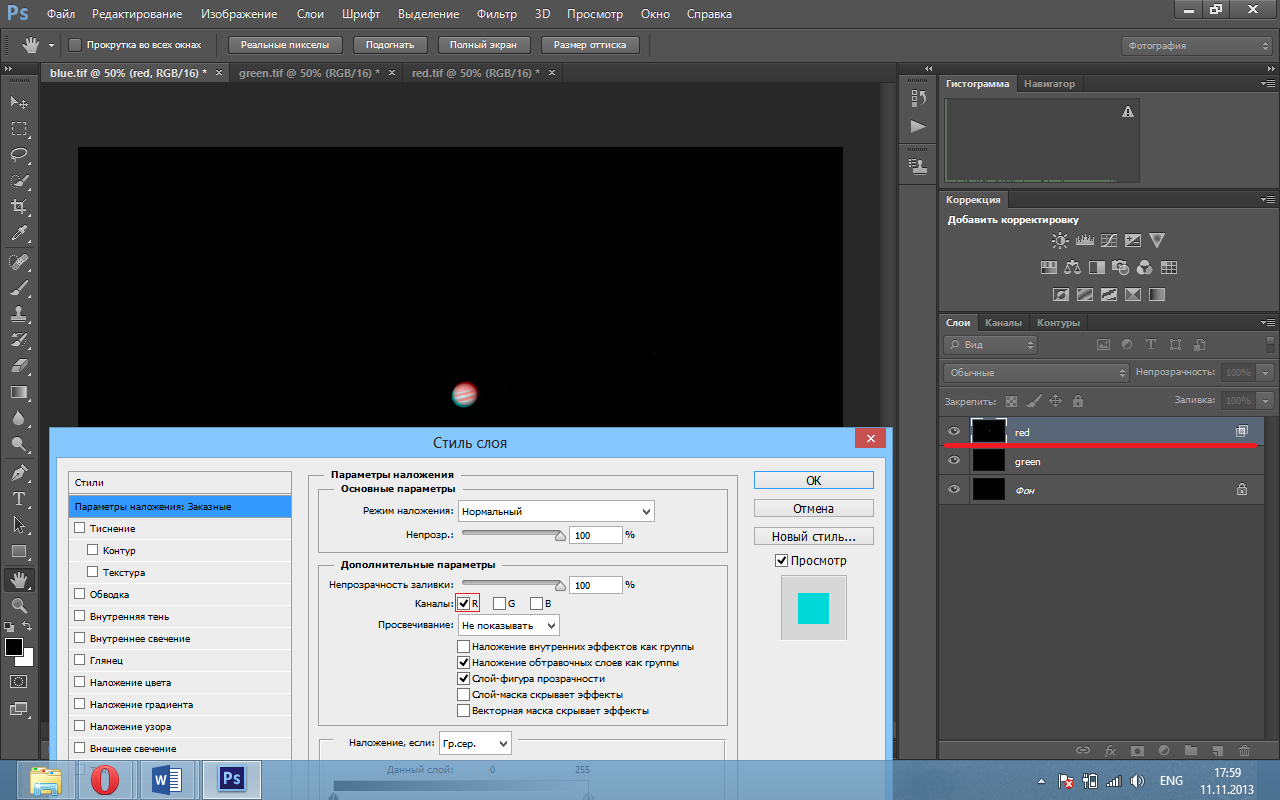The image size is (1280, 800).
Task: Open File Explorer from the taskbar
Action: [x=45, y=779]
